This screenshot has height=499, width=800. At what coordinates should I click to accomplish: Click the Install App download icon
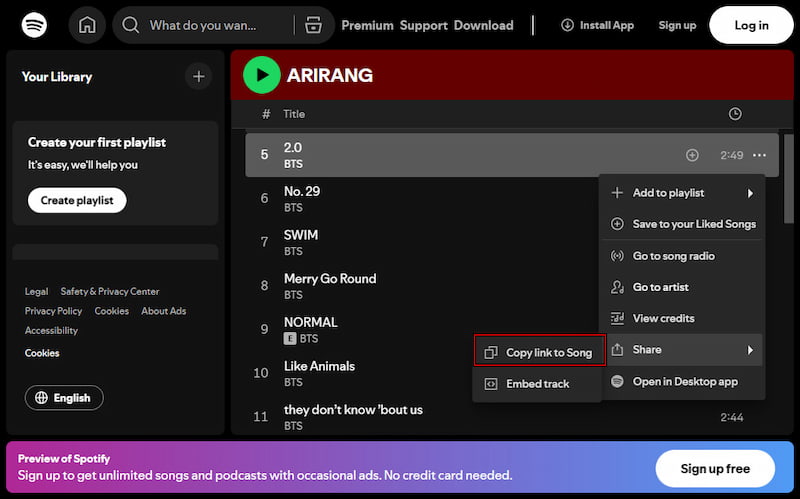coord(567,25)
